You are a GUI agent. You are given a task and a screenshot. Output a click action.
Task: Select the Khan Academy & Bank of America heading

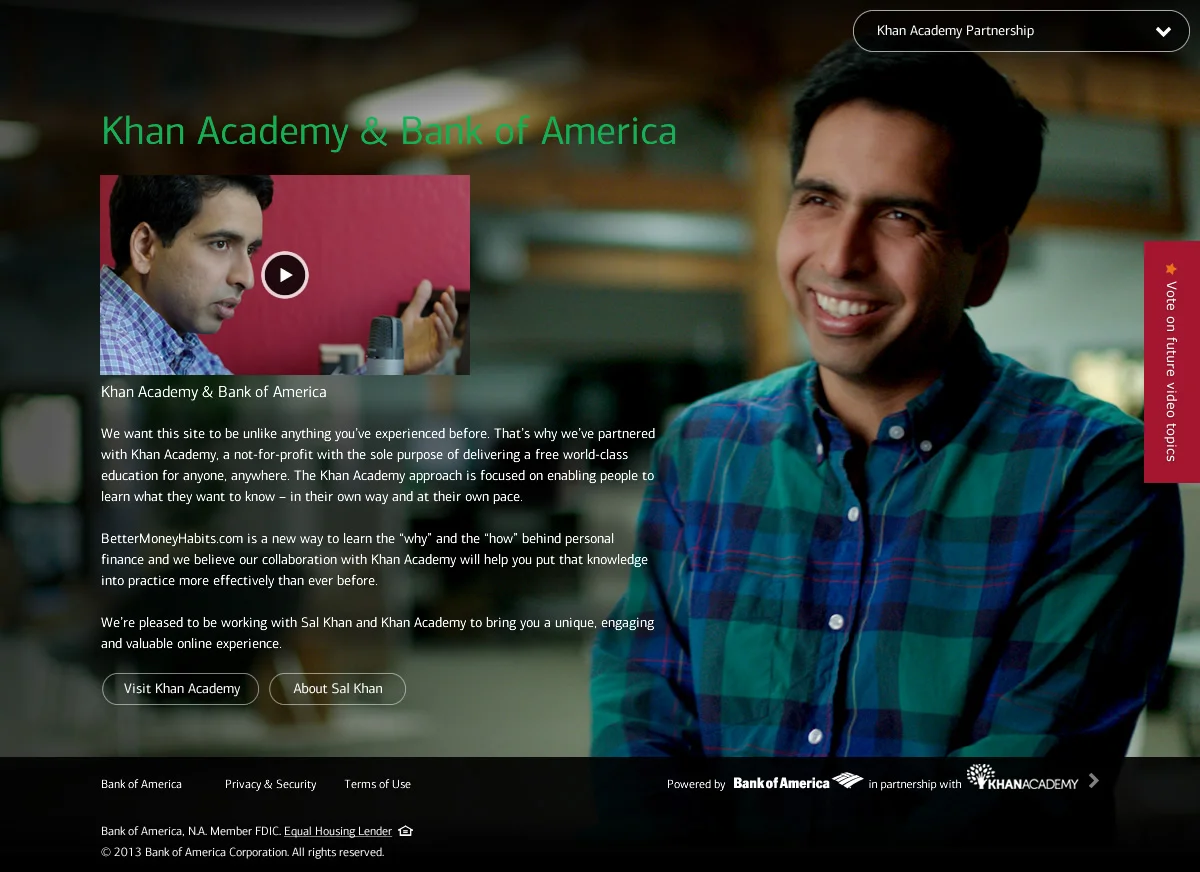[x=389, y=131]
